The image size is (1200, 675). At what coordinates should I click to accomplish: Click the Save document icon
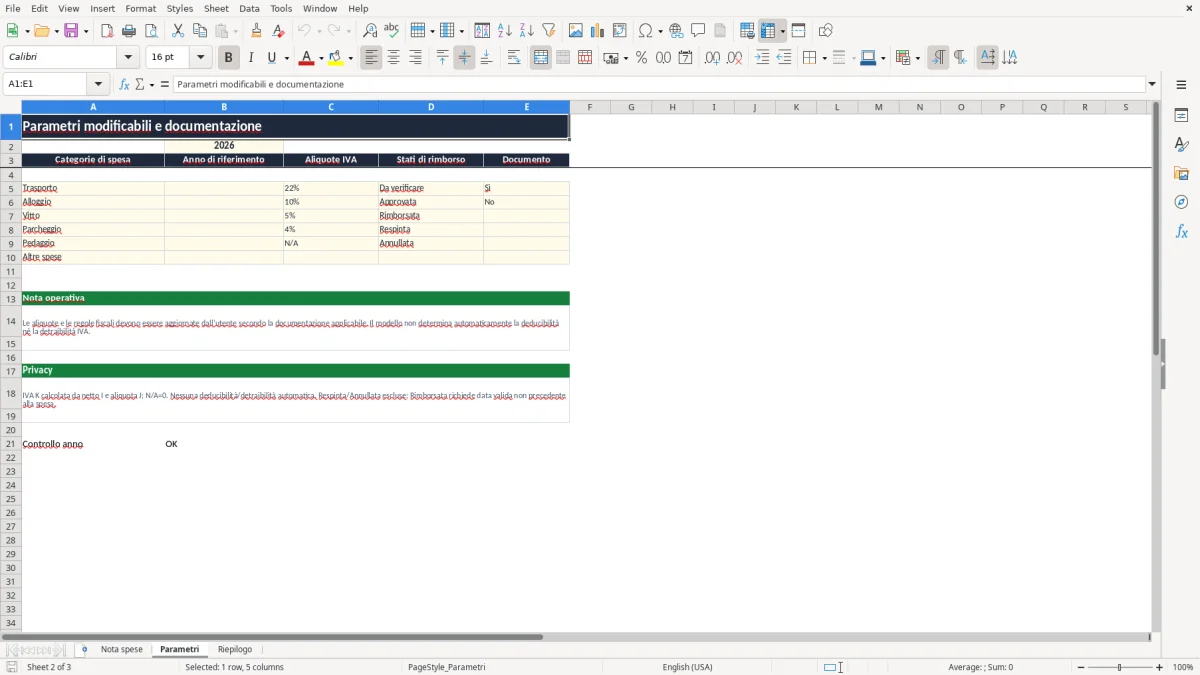(x=71, y=31)
